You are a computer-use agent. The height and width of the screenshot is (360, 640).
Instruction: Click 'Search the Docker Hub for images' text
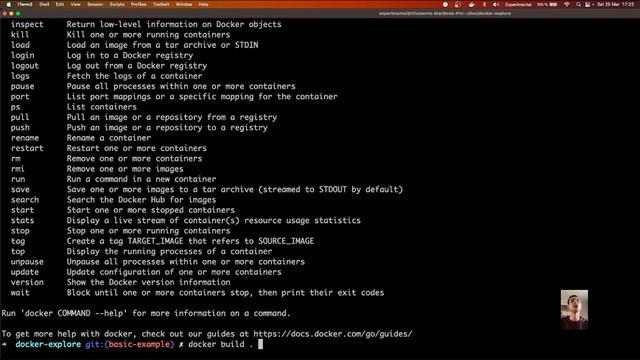[x=141, y=200]
